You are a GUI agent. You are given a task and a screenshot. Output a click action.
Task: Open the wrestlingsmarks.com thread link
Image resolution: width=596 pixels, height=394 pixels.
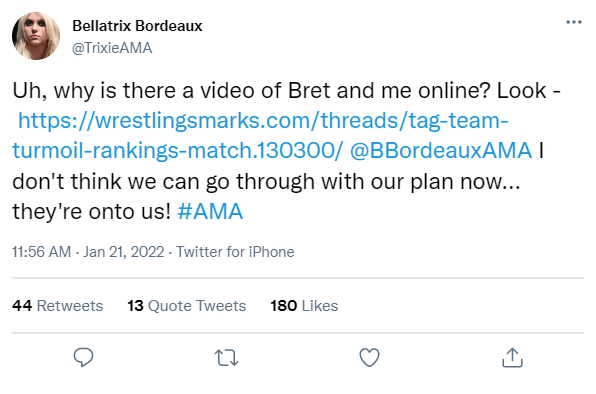point(263,120)
